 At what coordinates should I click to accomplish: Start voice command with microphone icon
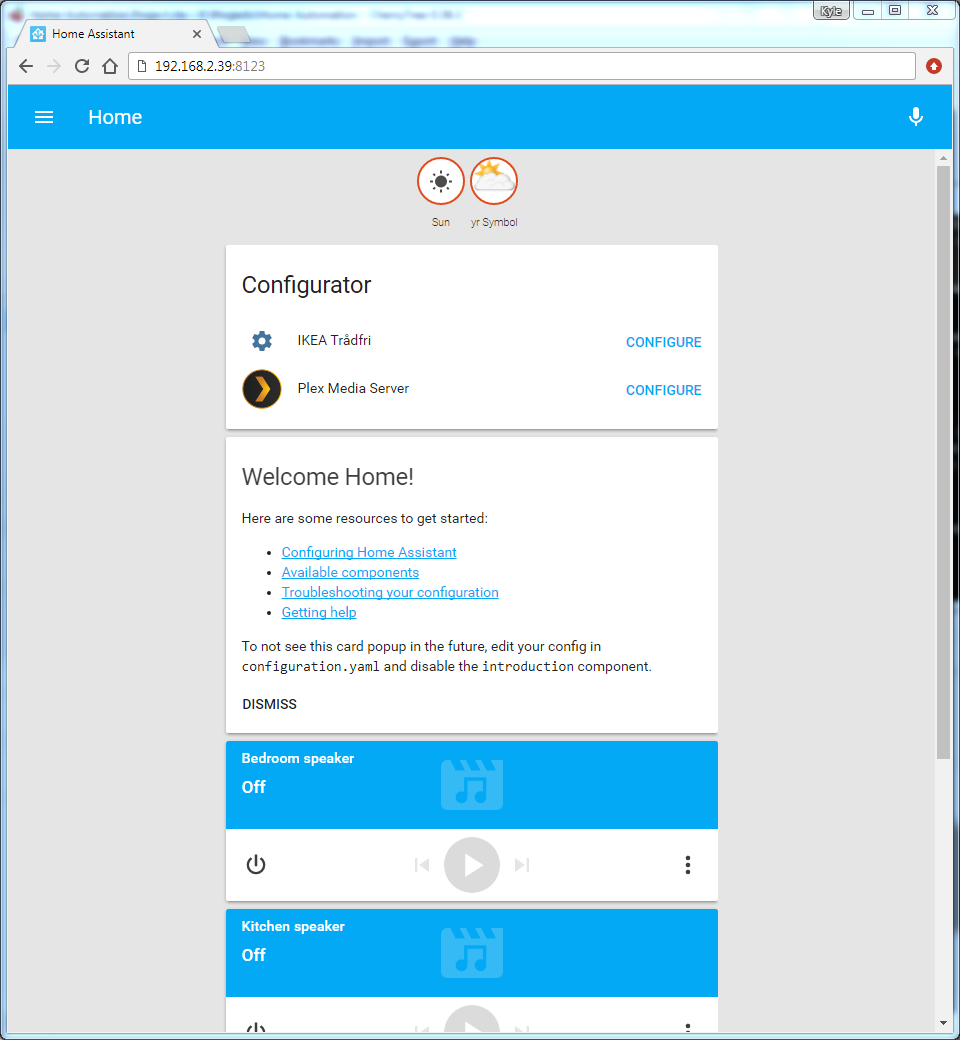(915, 117)
